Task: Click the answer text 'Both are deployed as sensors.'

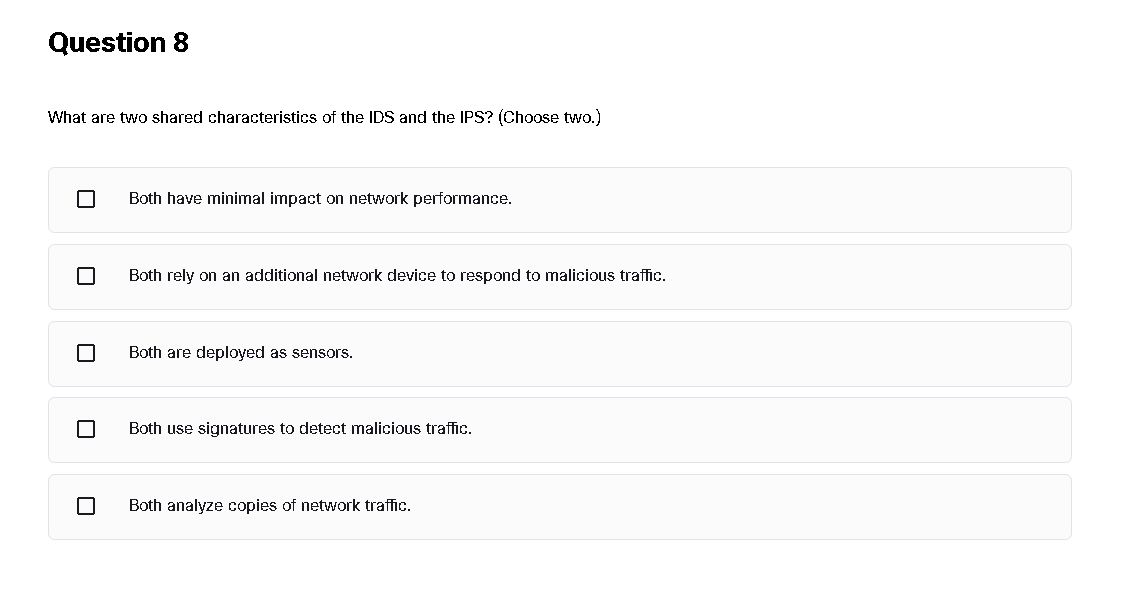Action: click(241, 353)
